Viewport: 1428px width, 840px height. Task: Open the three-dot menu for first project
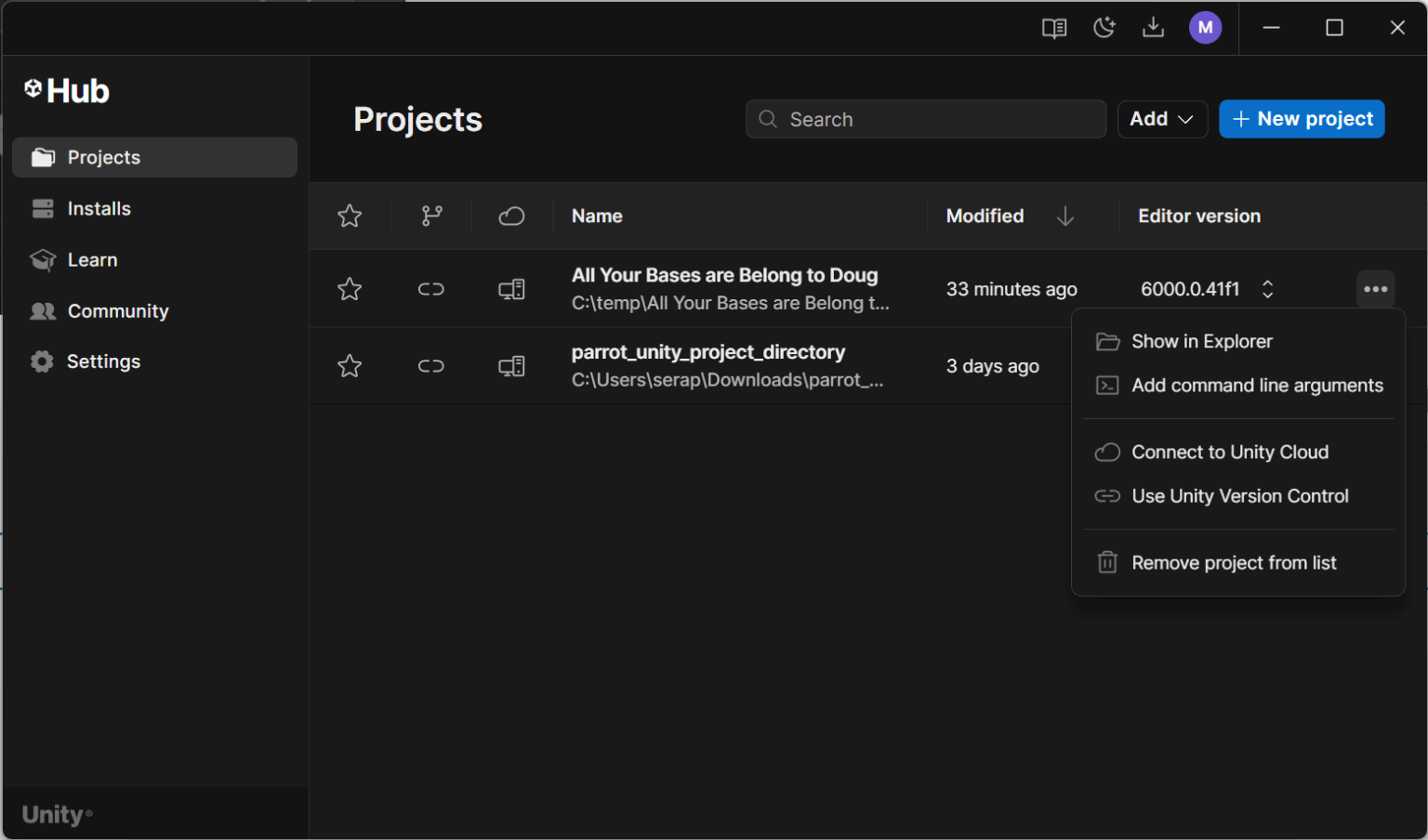coord(1376,289)
